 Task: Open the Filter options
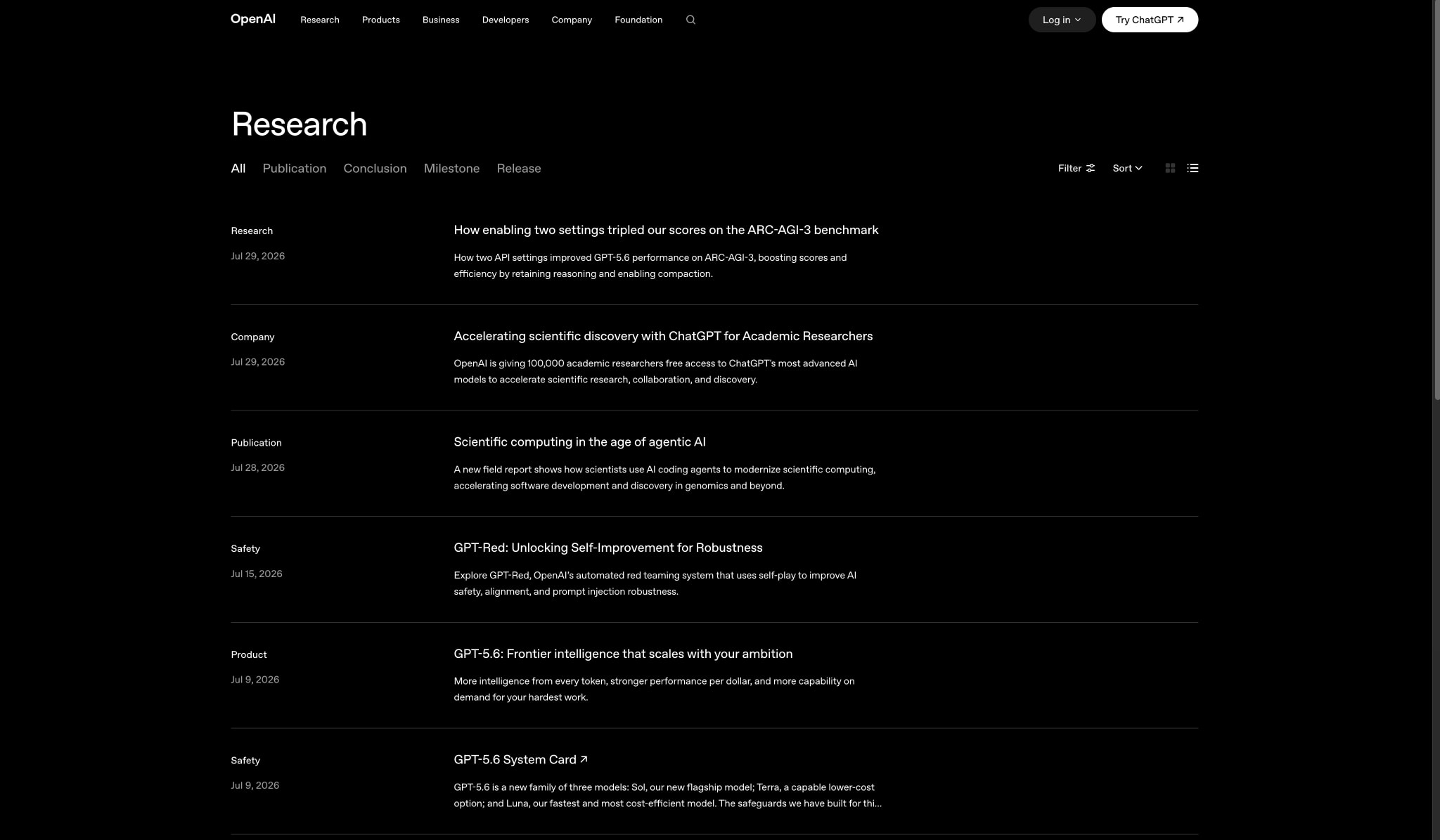click(1076, 168)
